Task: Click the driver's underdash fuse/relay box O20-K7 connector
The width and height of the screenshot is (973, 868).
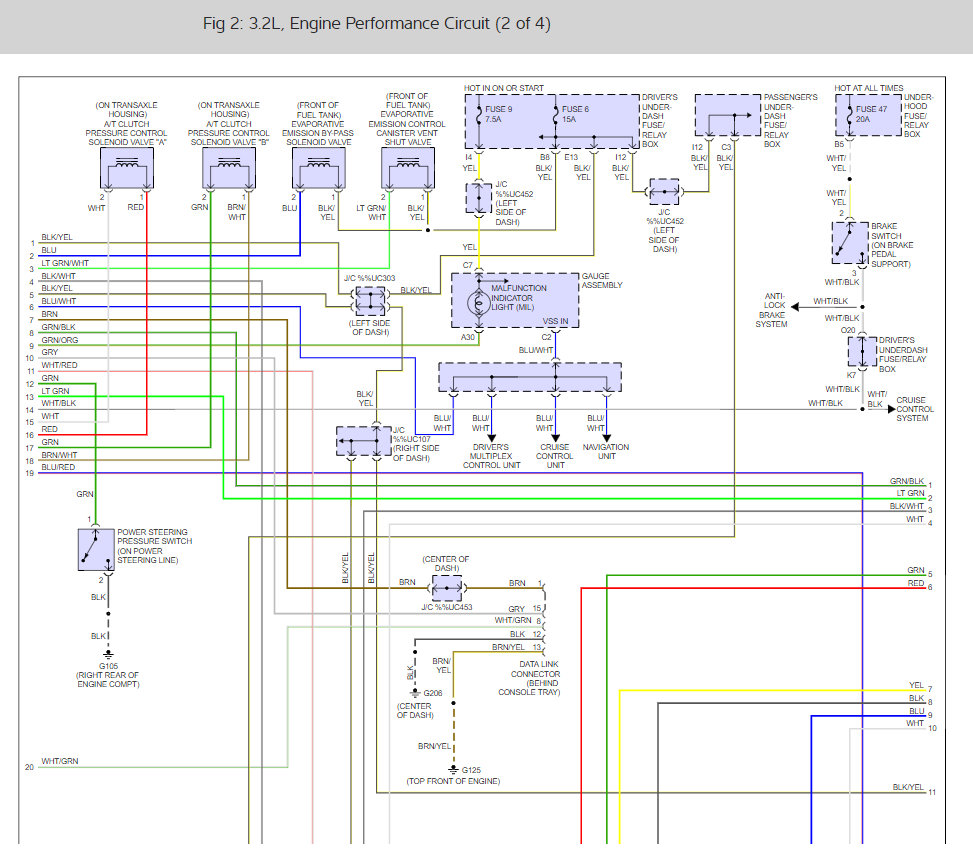Action: [x=862, y=351]
